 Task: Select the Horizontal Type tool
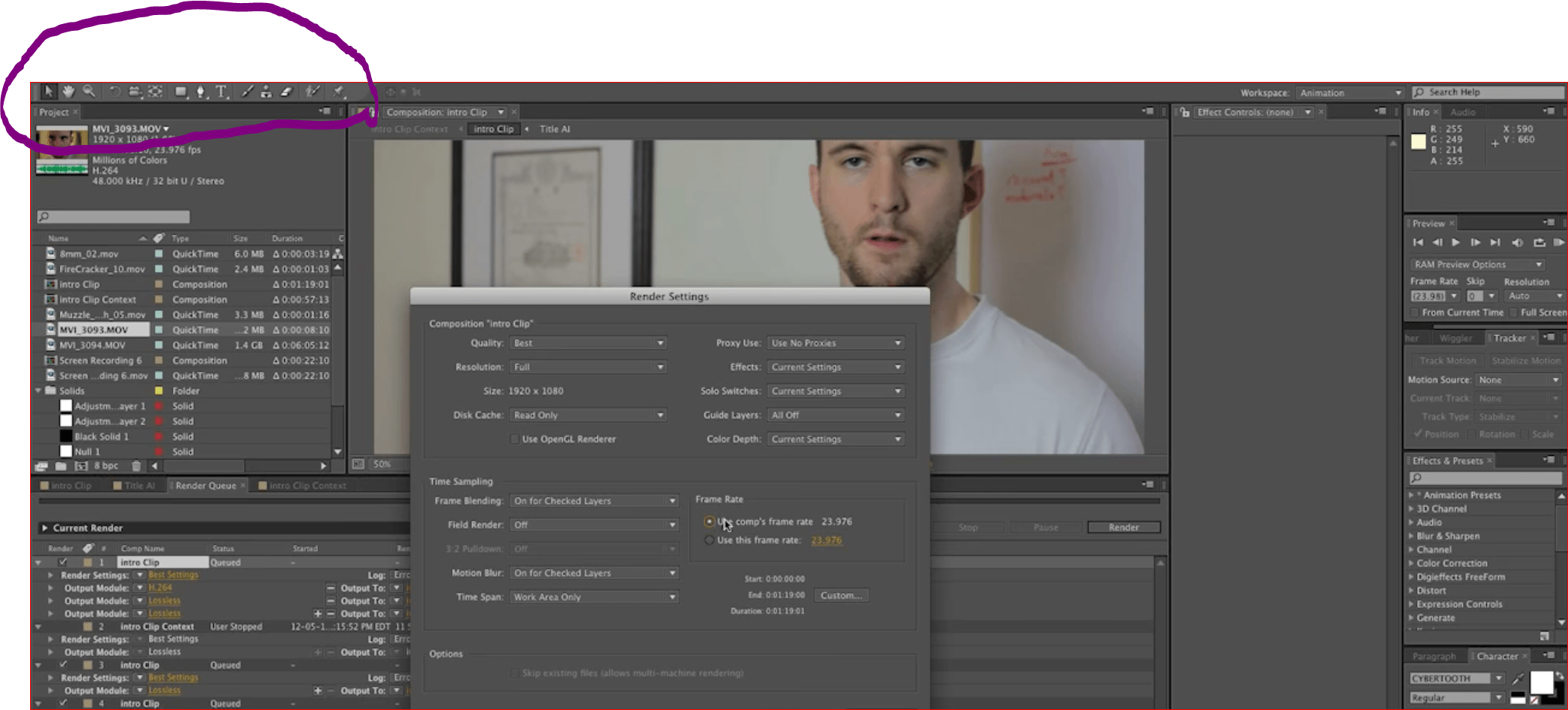[222, 91]
